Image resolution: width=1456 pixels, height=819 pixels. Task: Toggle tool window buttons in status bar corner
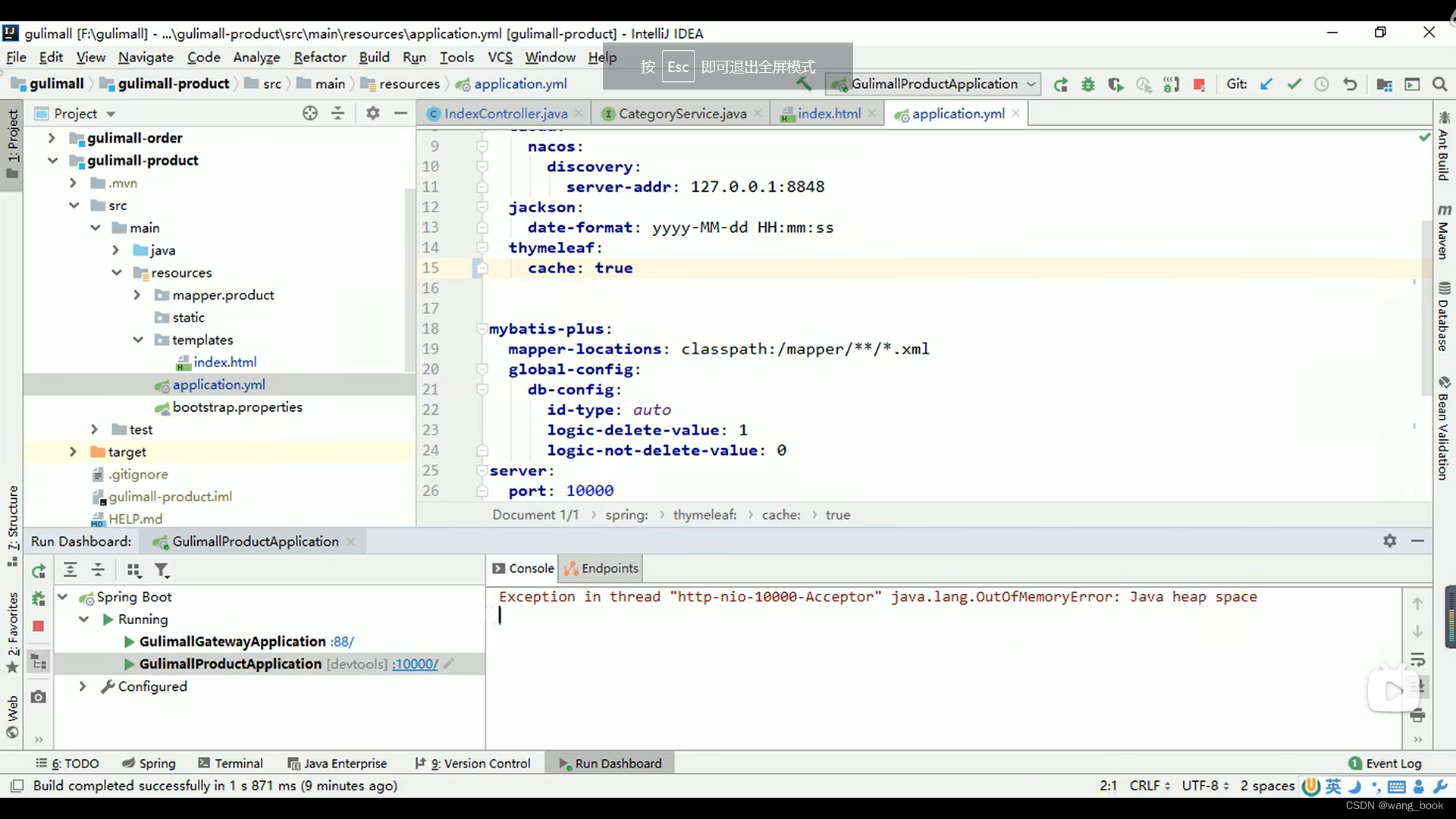pos(17,786)
